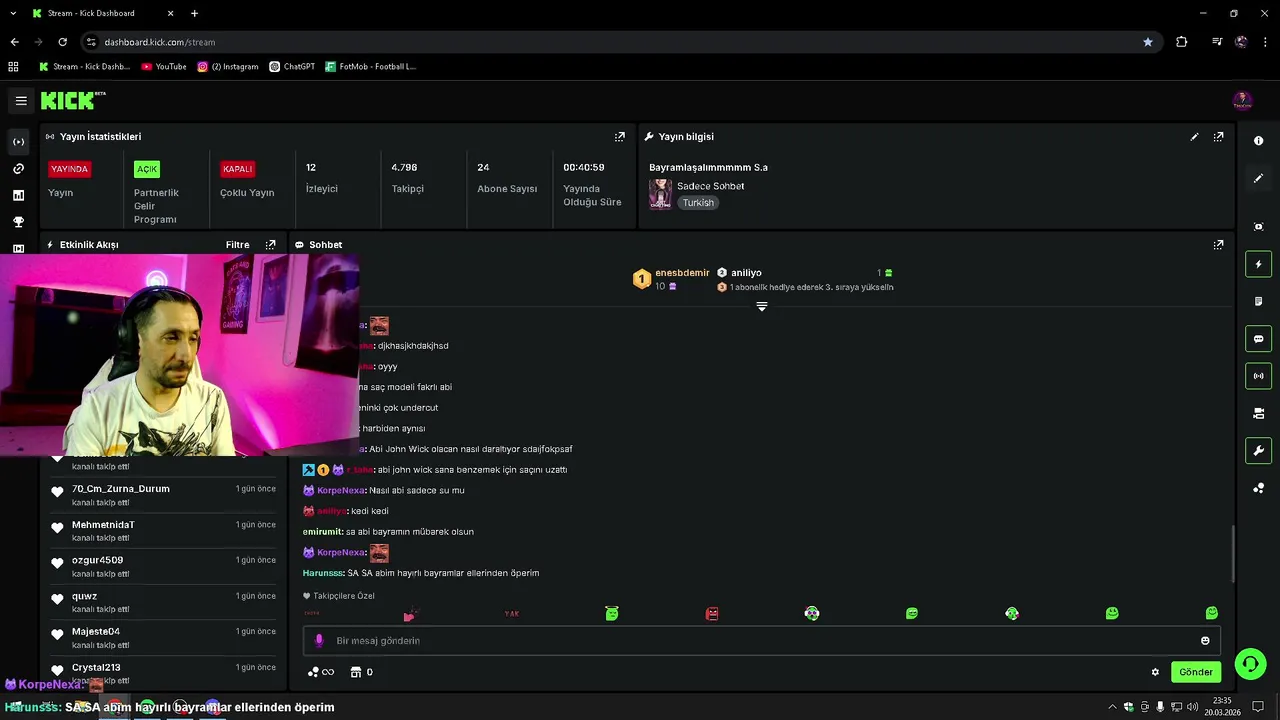
Task: Open the info icon in right sidebar
Action: tap(1258, 141)
